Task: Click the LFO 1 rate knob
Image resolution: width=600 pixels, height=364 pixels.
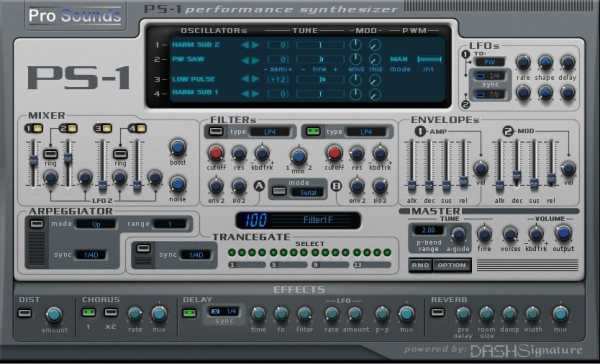Action: 523,62
